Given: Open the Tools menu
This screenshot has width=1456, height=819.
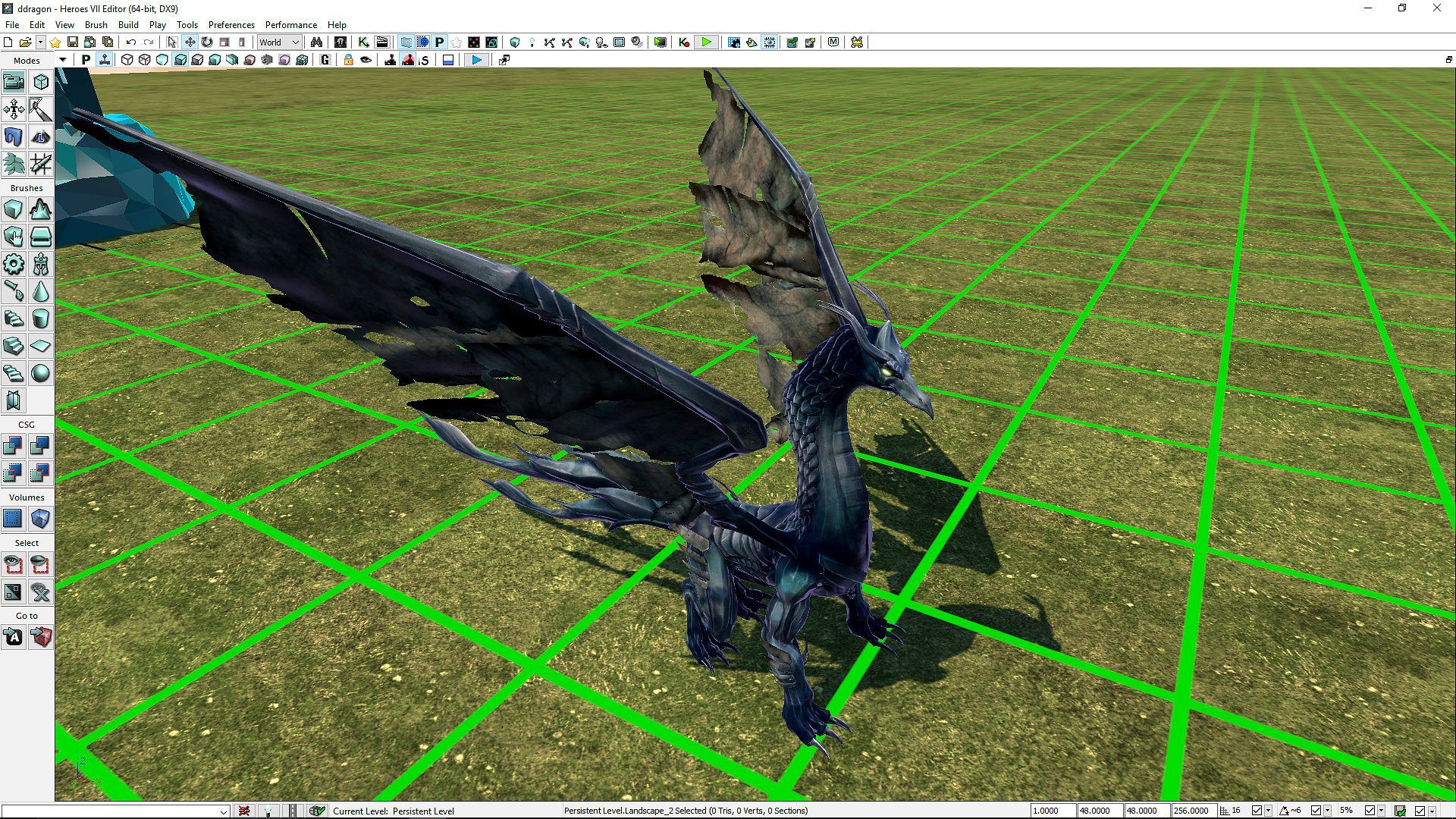Looking at the screenshot, I should 187,24.
